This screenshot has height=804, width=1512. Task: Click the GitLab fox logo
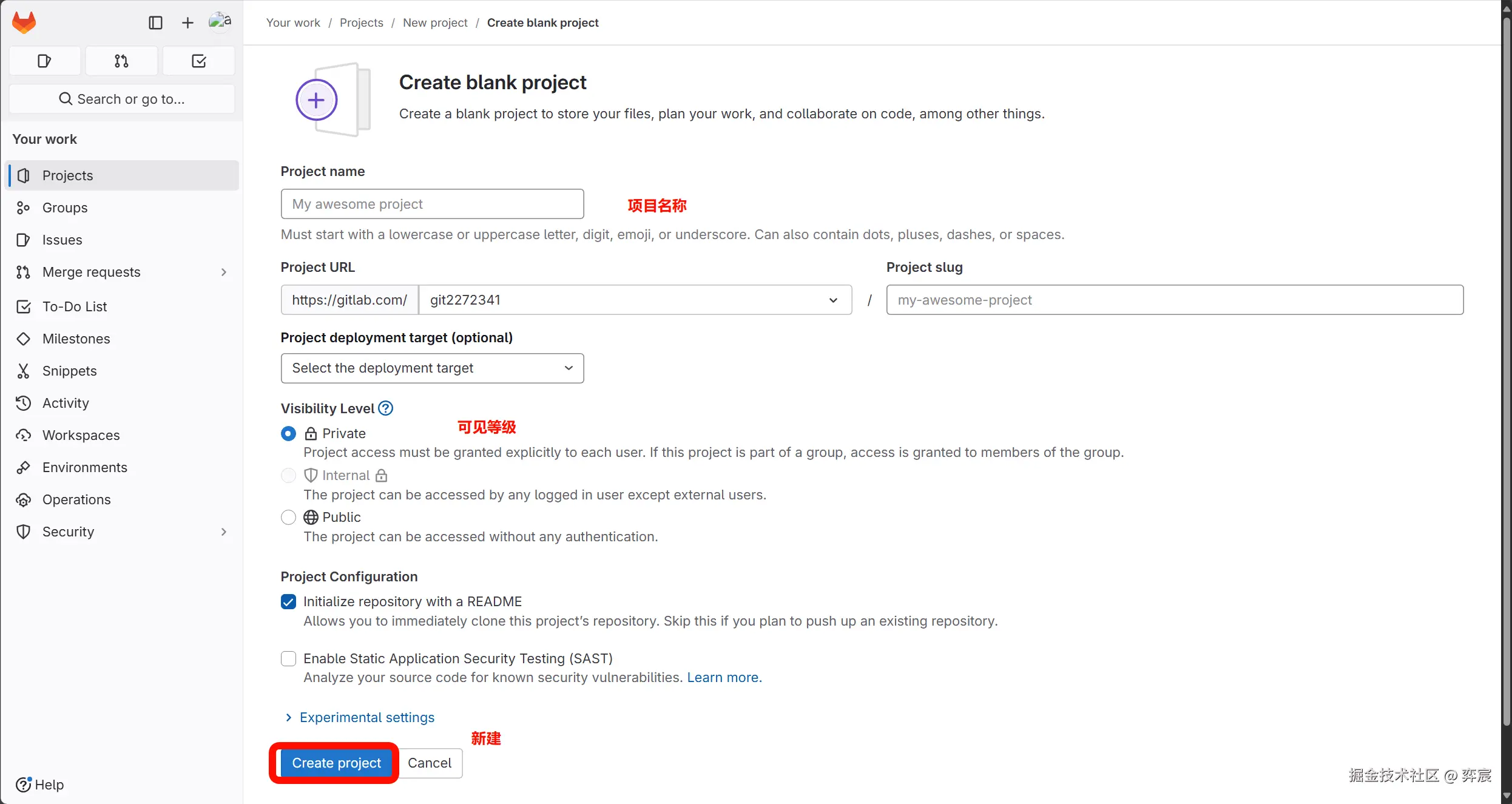coord(24,22)
